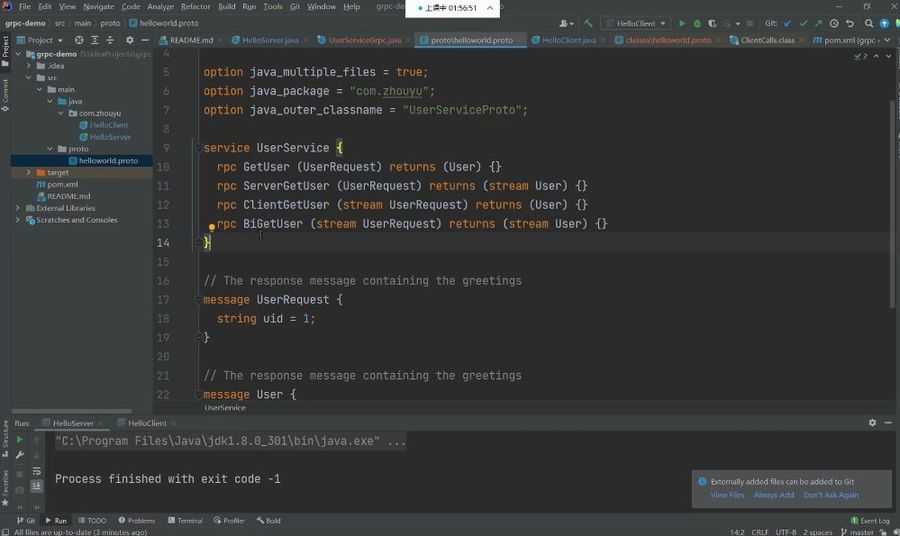
Task: Click Don't Ask Again link in notification
Action: [831, 495]
